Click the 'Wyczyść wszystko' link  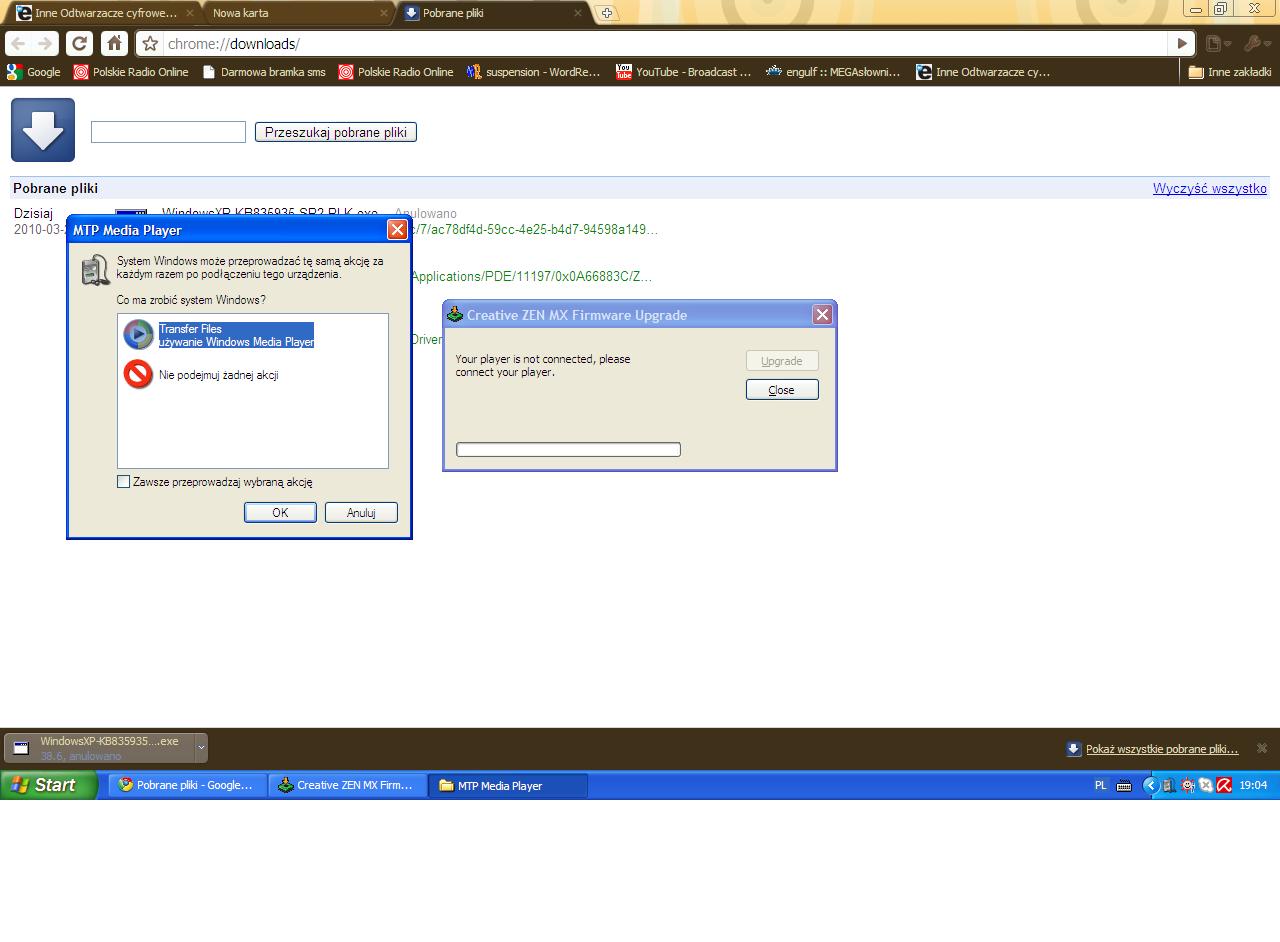[1210, 188]
